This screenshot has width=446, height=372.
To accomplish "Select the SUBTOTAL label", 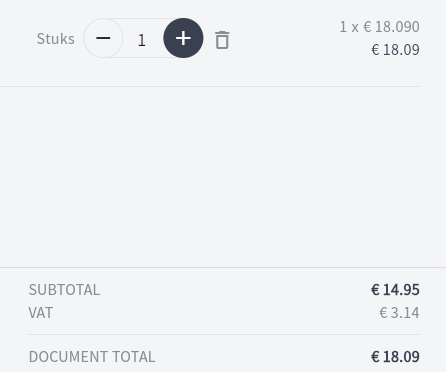I will tap(64, 290).
